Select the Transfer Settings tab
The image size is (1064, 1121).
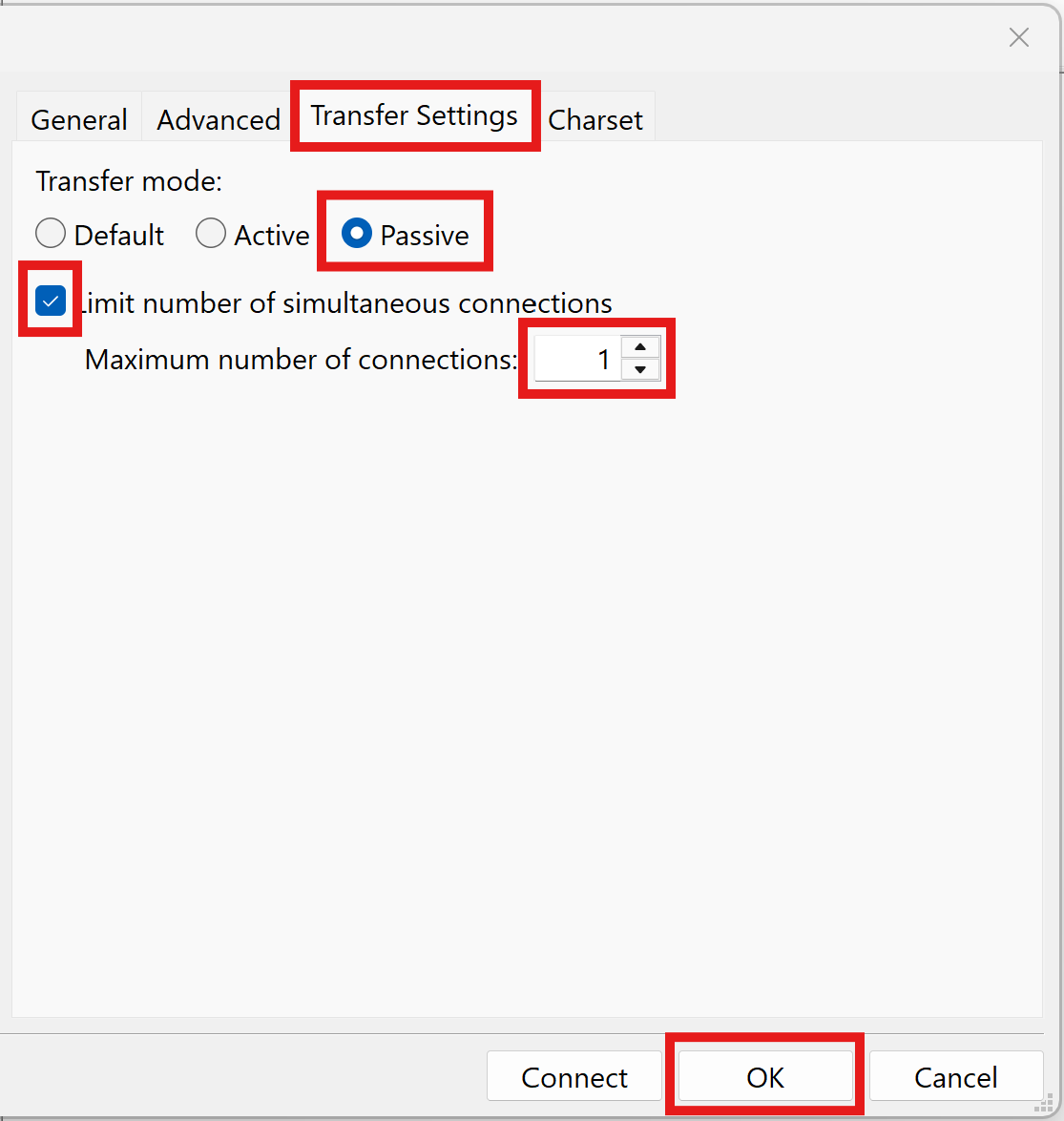coord(414,115)
